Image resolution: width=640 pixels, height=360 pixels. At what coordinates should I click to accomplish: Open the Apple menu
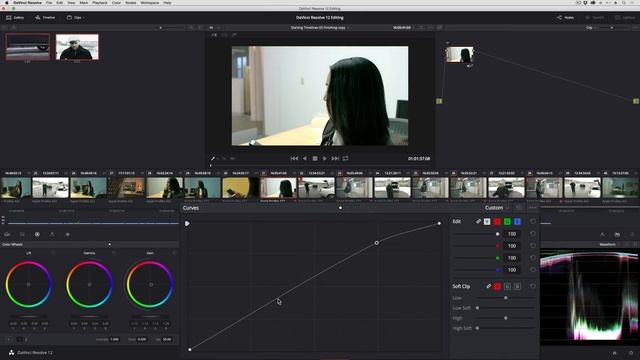pos(6,2)
